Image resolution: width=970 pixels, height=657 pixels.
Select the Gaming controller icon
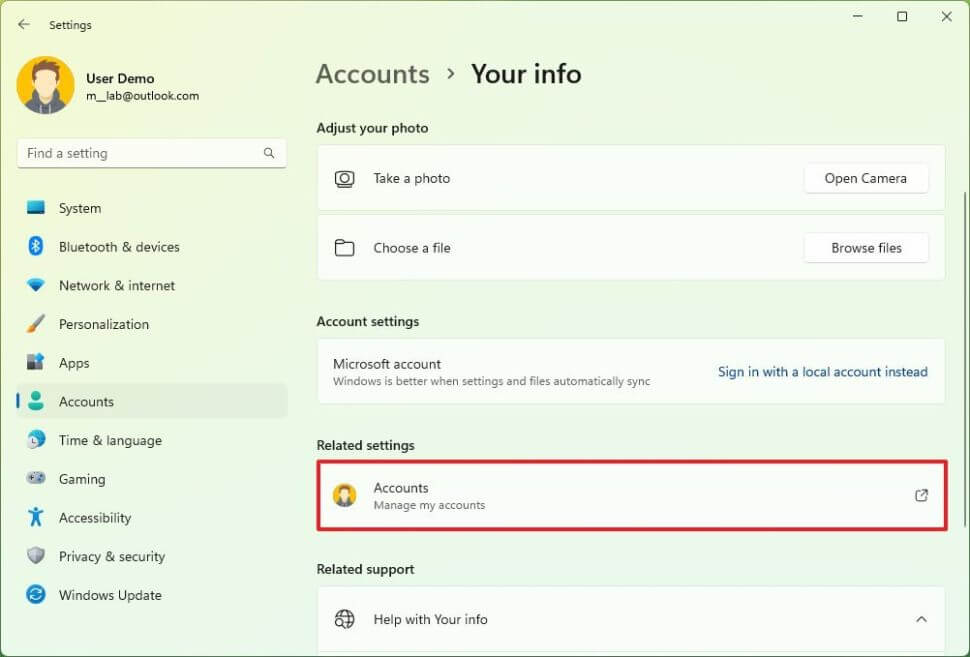(36, 479)
